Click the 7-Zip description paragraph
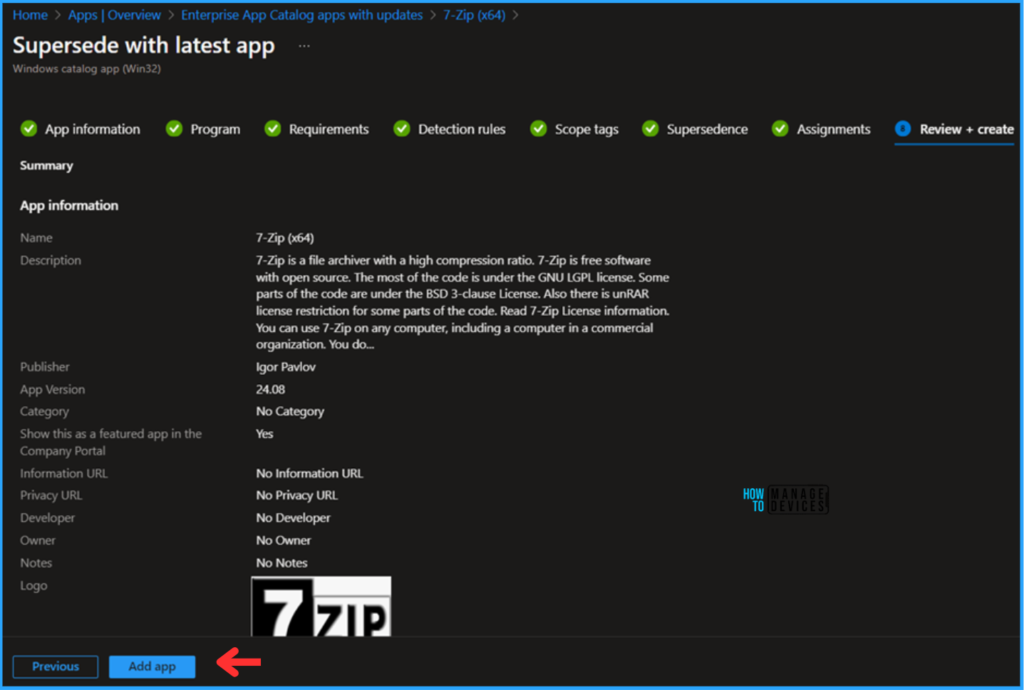 [462, 302]
